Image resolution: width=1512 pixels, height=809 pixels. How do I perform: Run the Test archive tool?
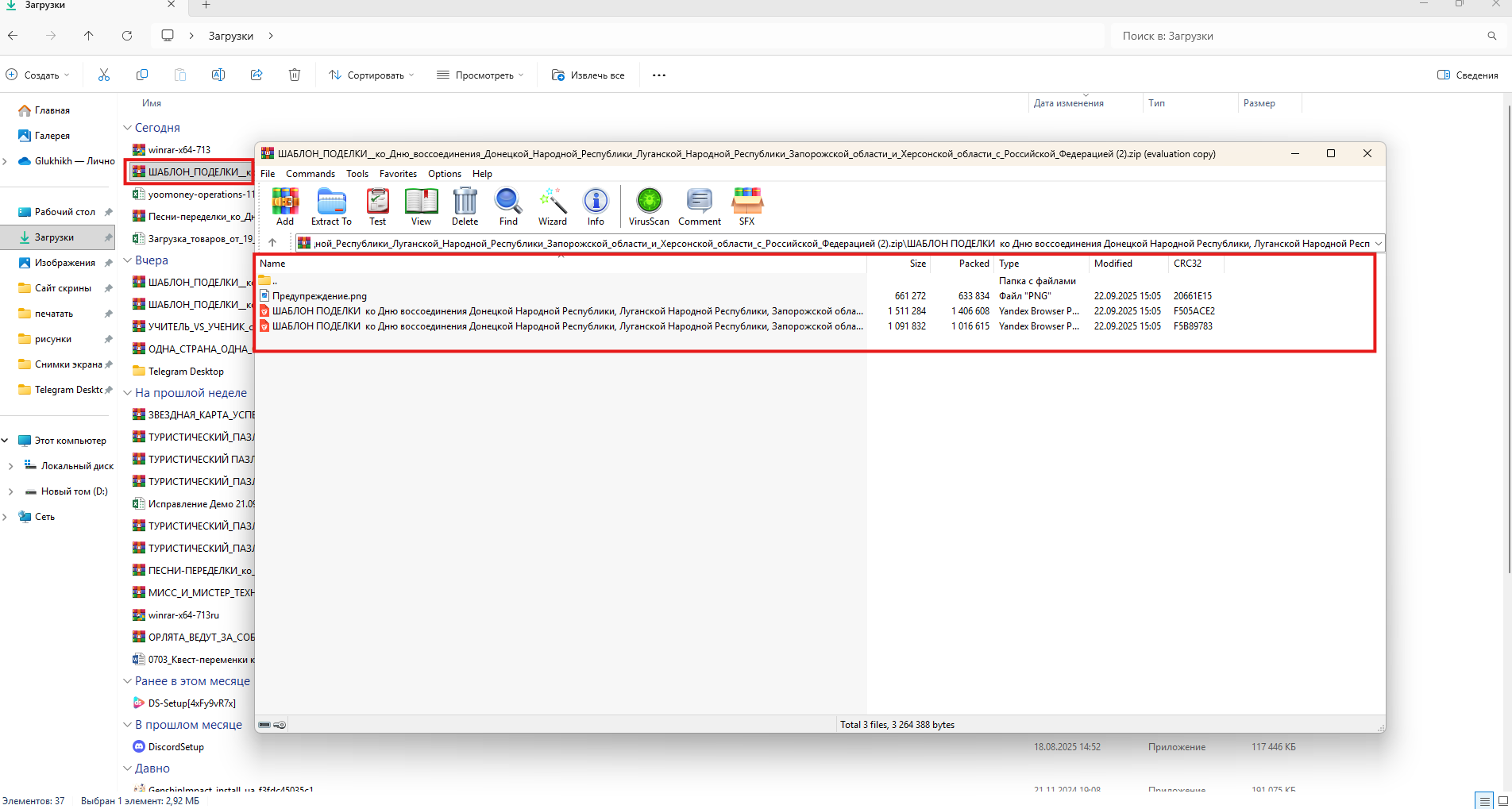(x=377, y=206)
